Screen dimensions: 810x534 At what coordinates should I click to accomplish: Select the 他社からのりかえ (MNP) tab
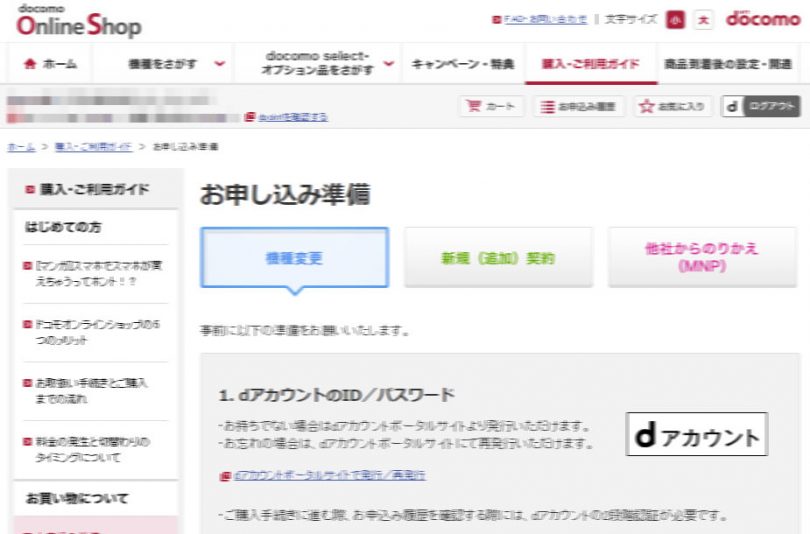coord(702,257)
